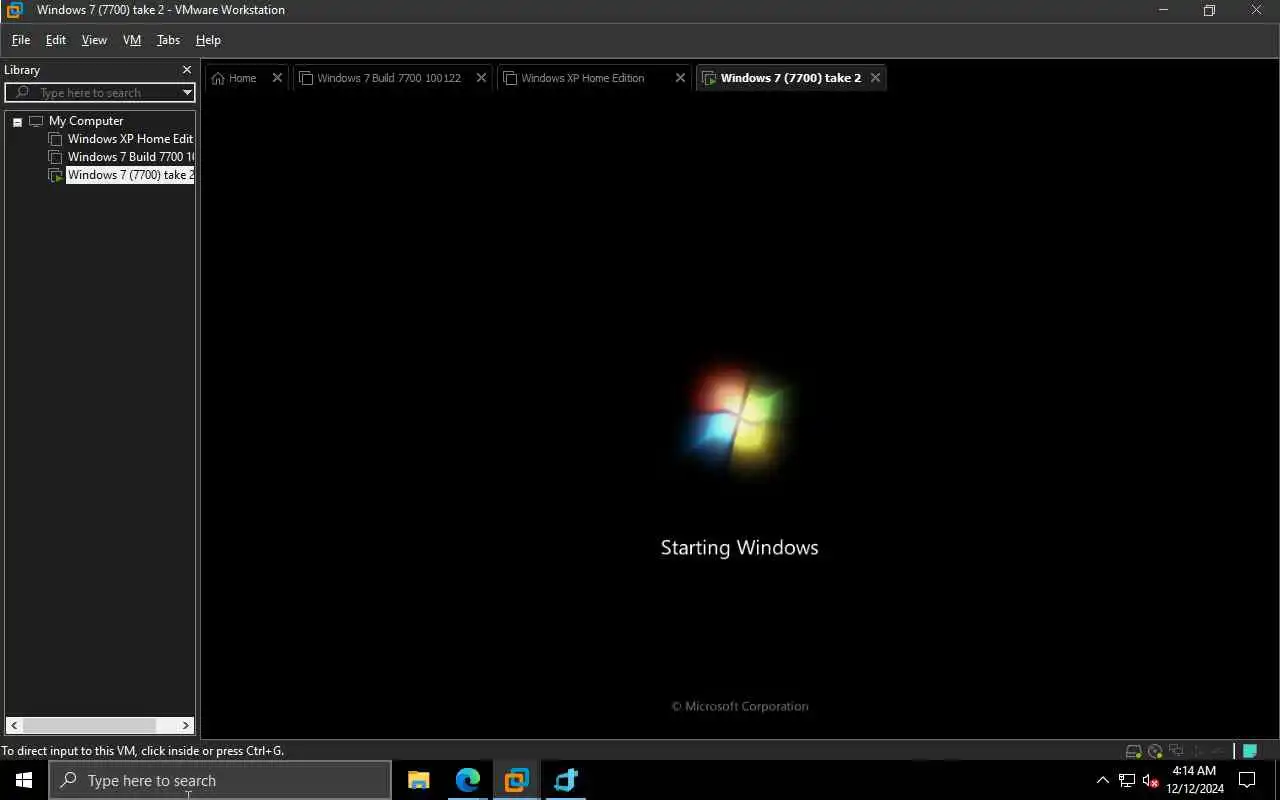Launch Microsoft Edge from the taskbar
This screenshot has height=800, width=1280.
(468, 780)
